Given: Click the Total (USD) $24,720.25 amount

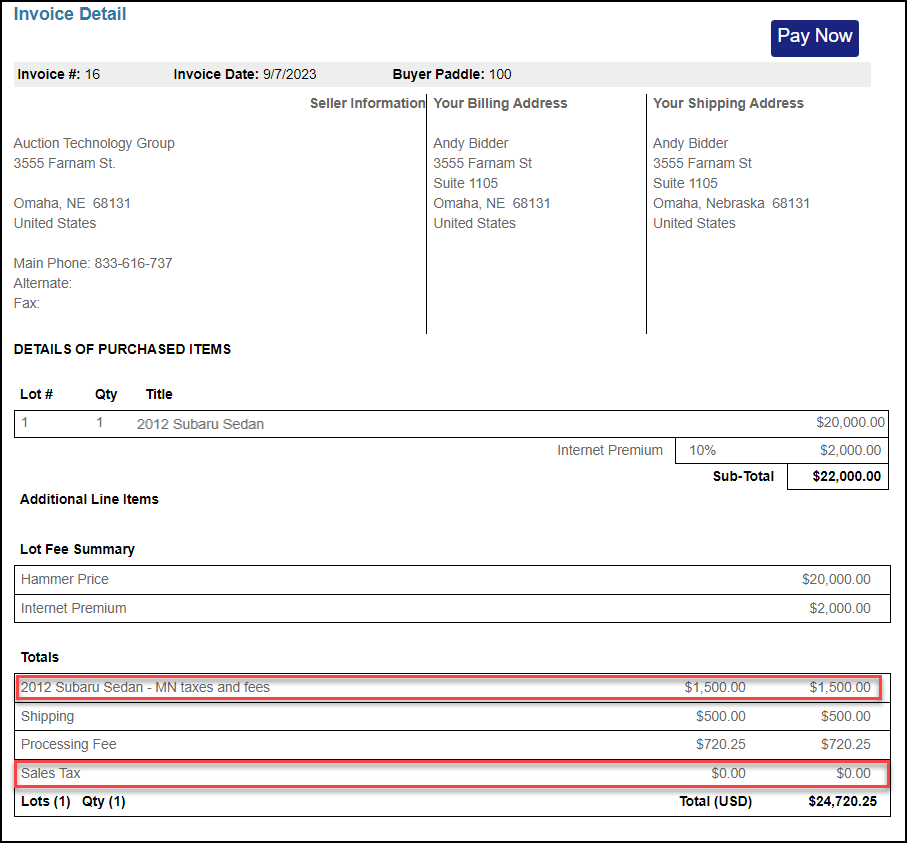Looking at the screenshot, I should [x=842, y=801].
